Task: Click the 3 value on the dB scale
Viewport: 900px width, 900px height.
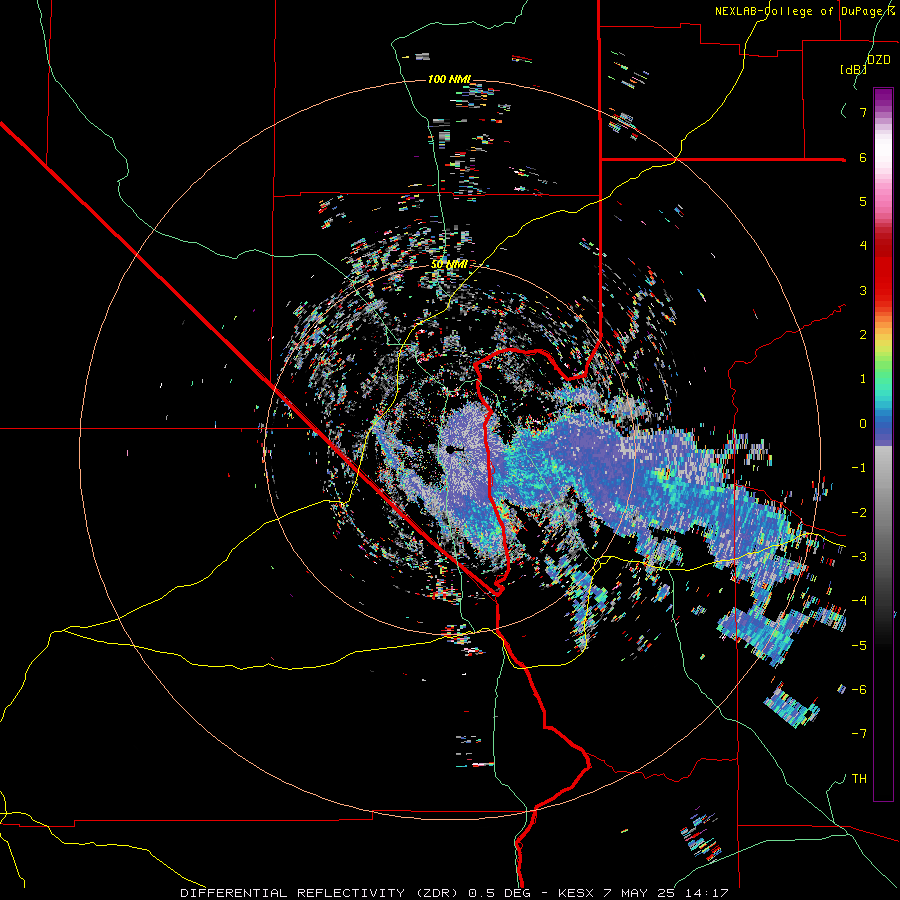Action: 863,290
